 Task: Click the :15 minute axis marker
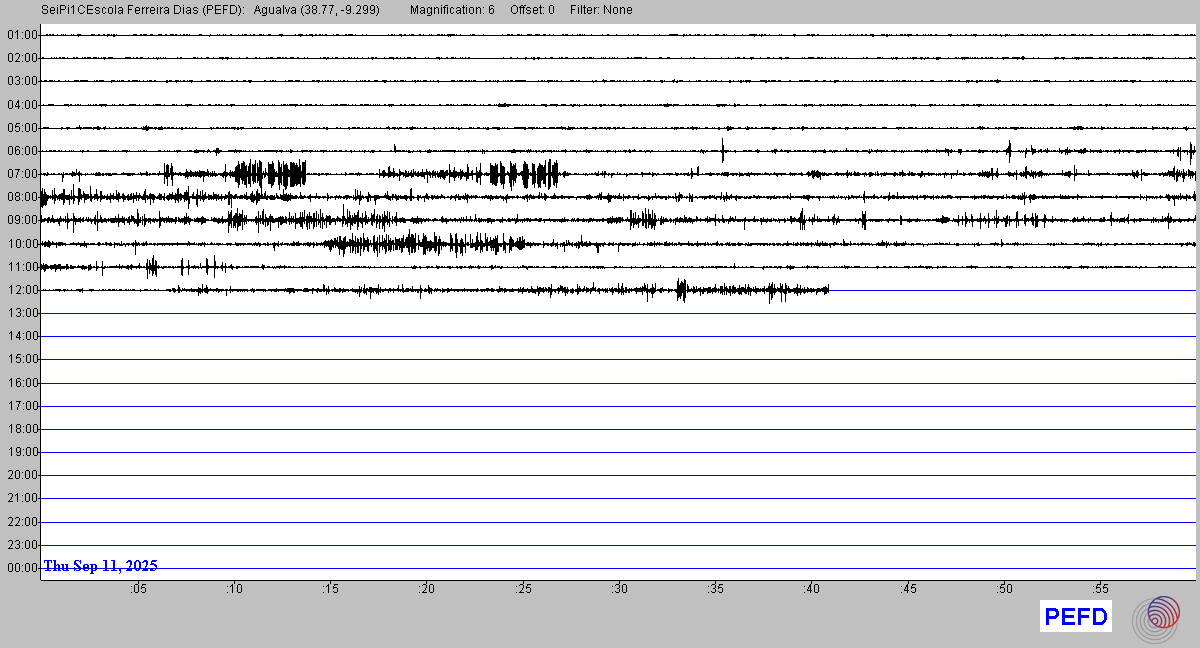(330, 589)
